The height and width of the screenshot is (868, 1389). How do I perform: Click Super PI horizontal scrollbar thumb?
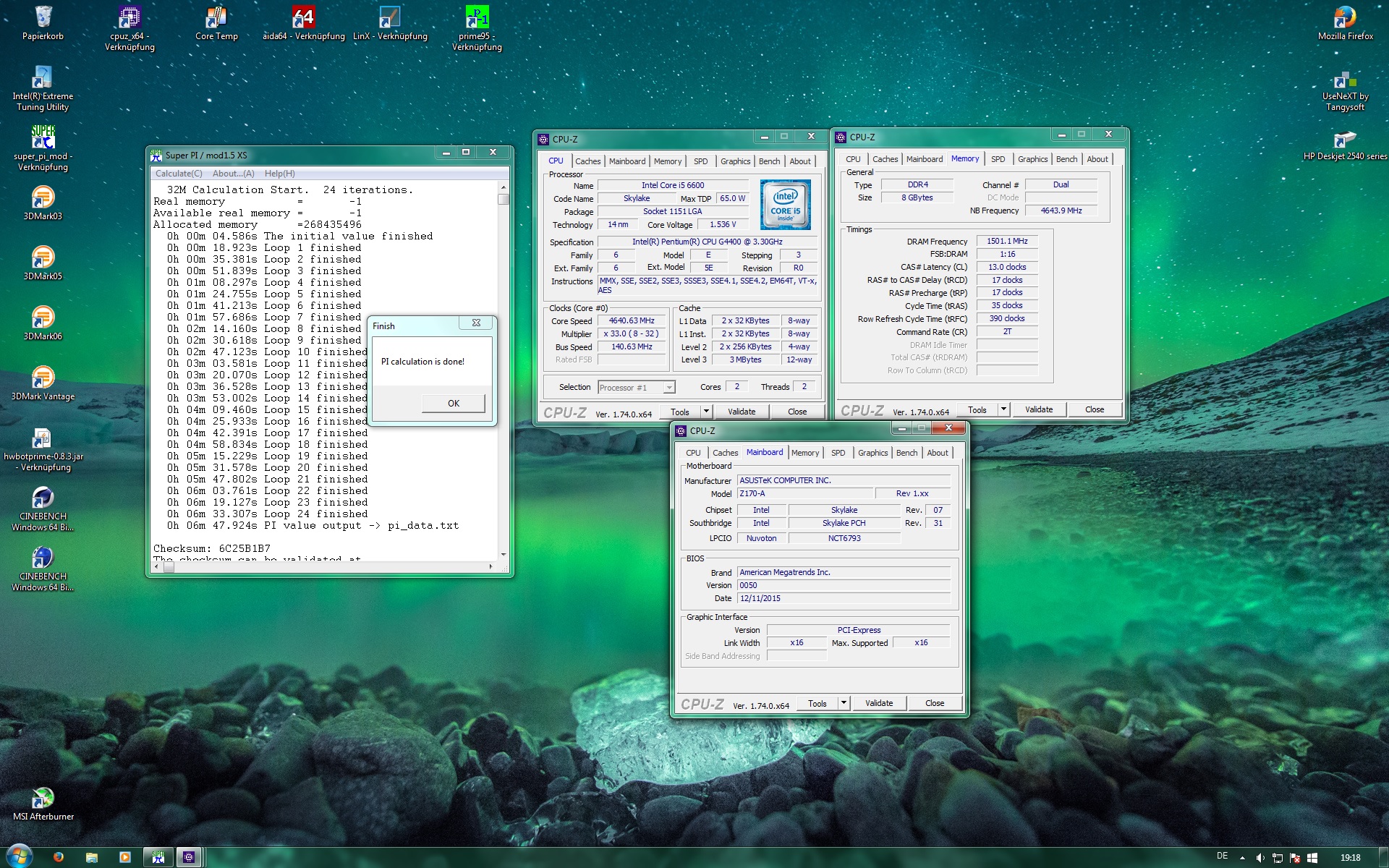click(169, 567)
